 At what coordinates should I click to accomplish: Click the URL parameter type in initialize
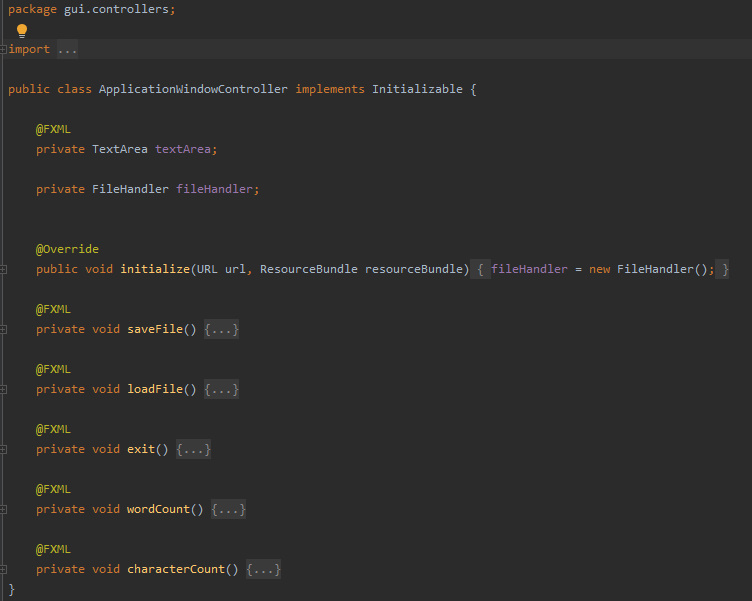[207, 269]
